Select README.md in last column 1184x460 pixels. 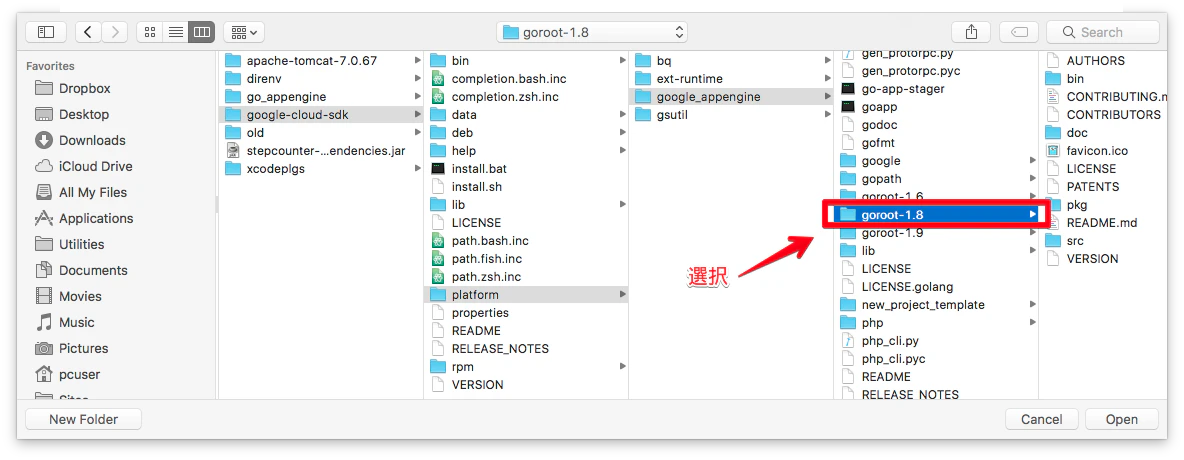click(x=1104, y=223)
